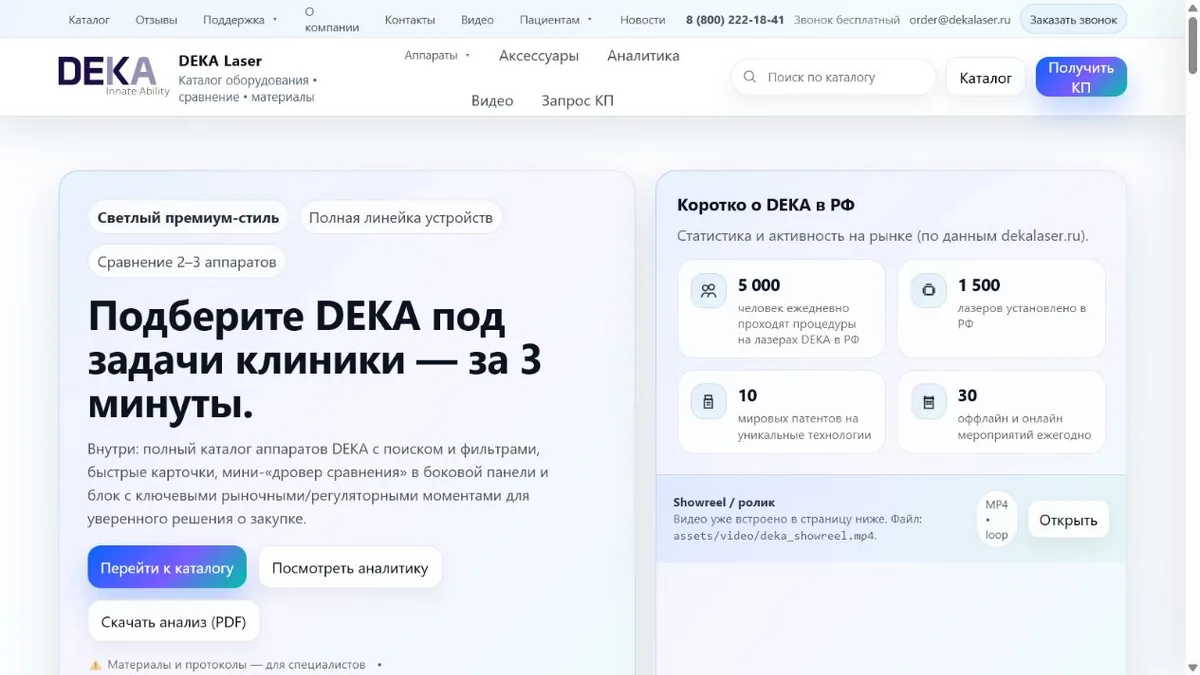Click Скачать анализ (PDF) button
Image resolution: width=1200 pixels, height=675 pixels.
pyautogui.click(x=174, y=621)
